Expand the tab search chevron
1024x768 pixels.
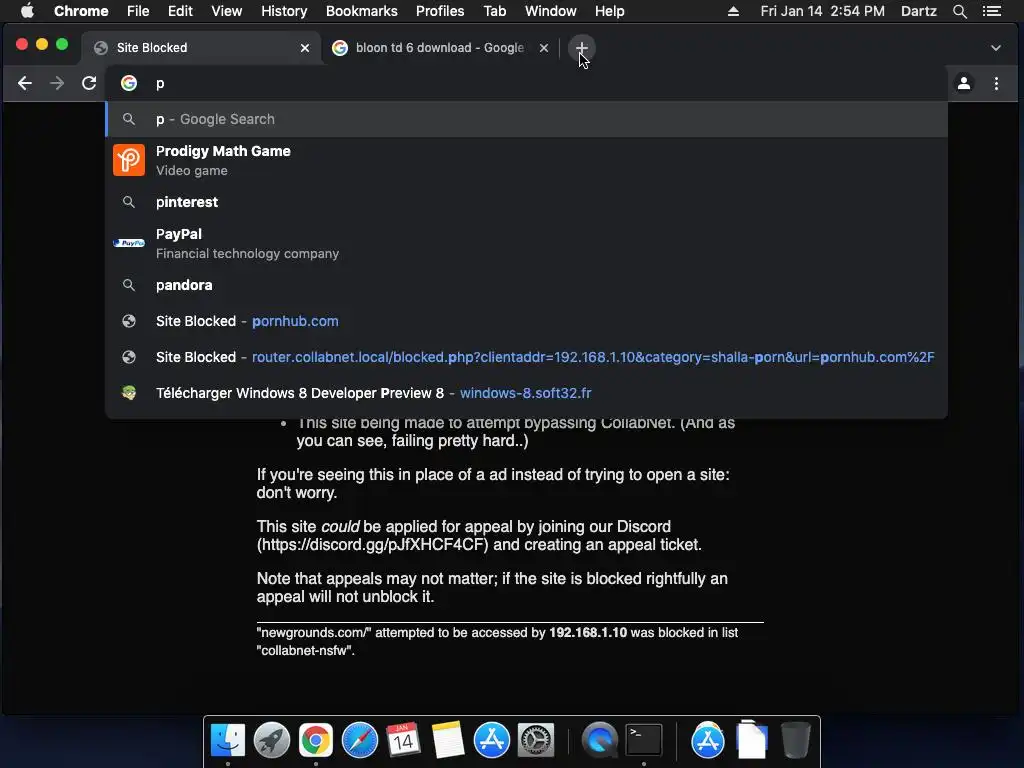tap(996, 48)
